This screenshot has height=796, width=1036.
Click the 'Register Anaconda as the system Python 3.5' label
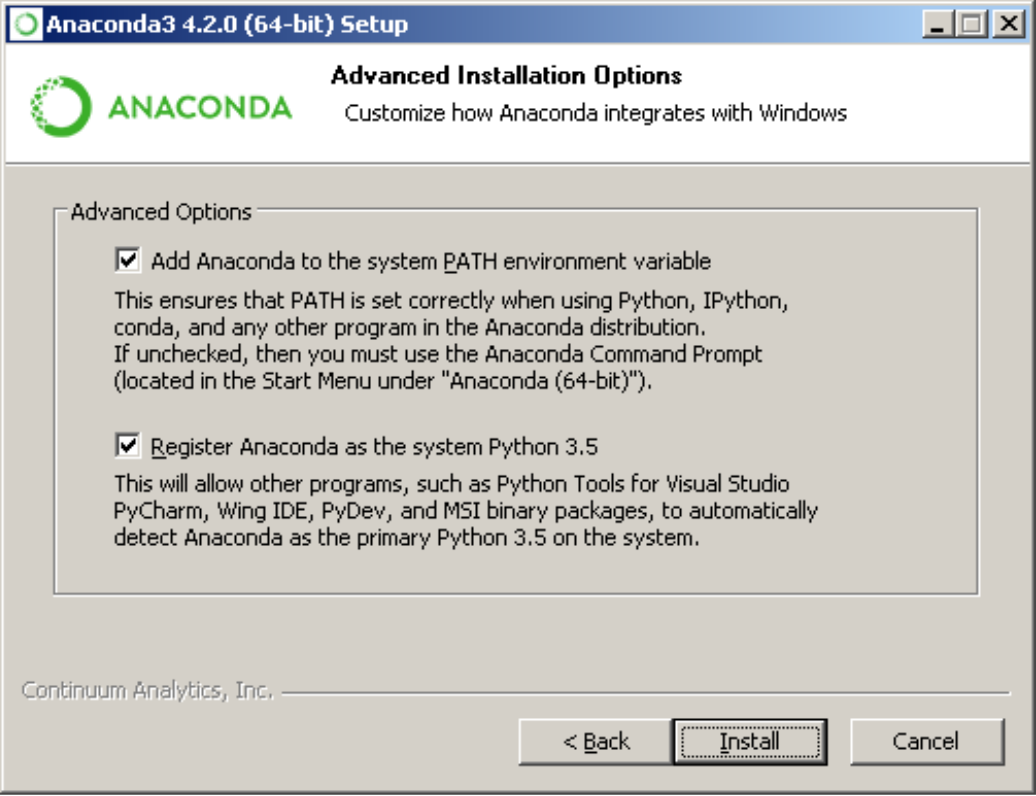(374, 446)
